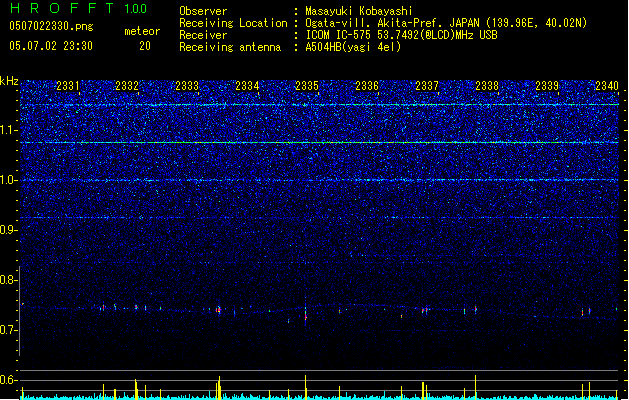Click antenna A504HB(yagi 4el) text
Screen dimensions: 629x400
pos(353,47)
